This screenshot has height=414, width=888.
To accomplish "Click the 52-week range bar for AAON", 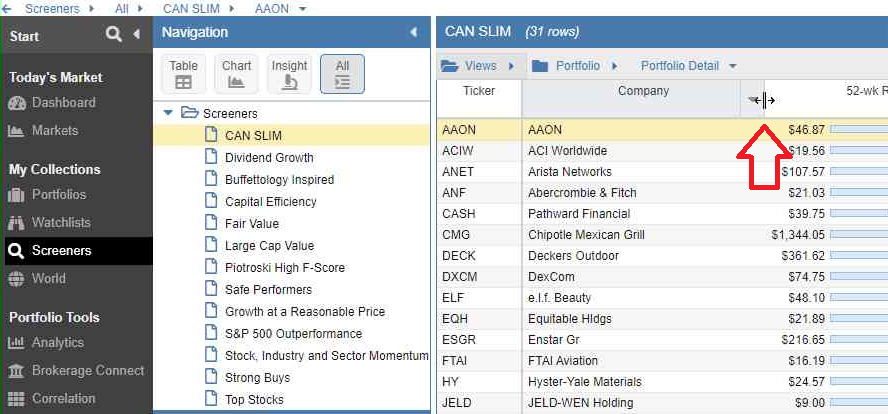I will [x=859, y=130].
